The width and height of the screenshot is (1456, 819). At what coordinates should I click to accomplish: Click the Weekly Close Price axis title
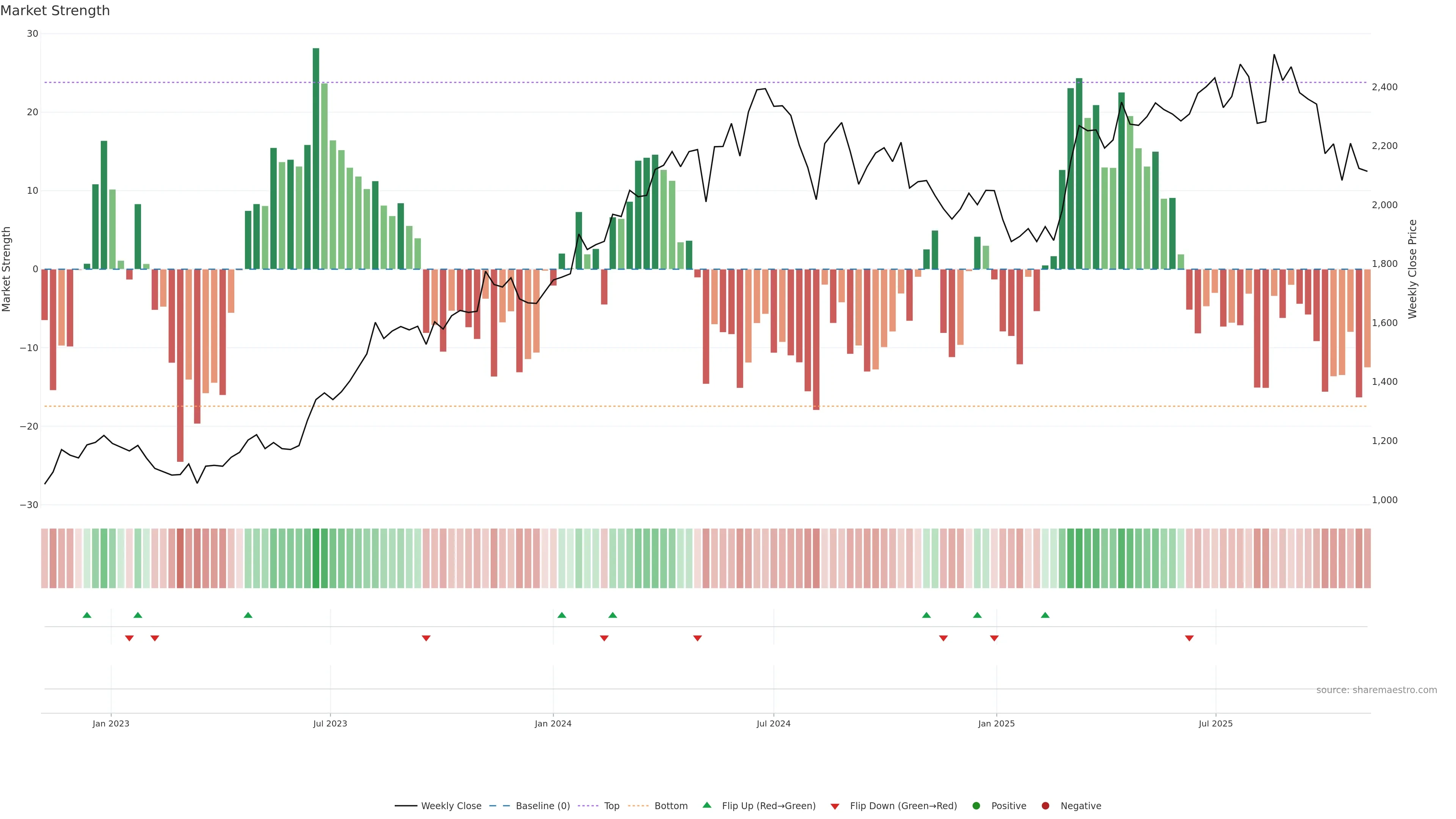[1412, 269]
